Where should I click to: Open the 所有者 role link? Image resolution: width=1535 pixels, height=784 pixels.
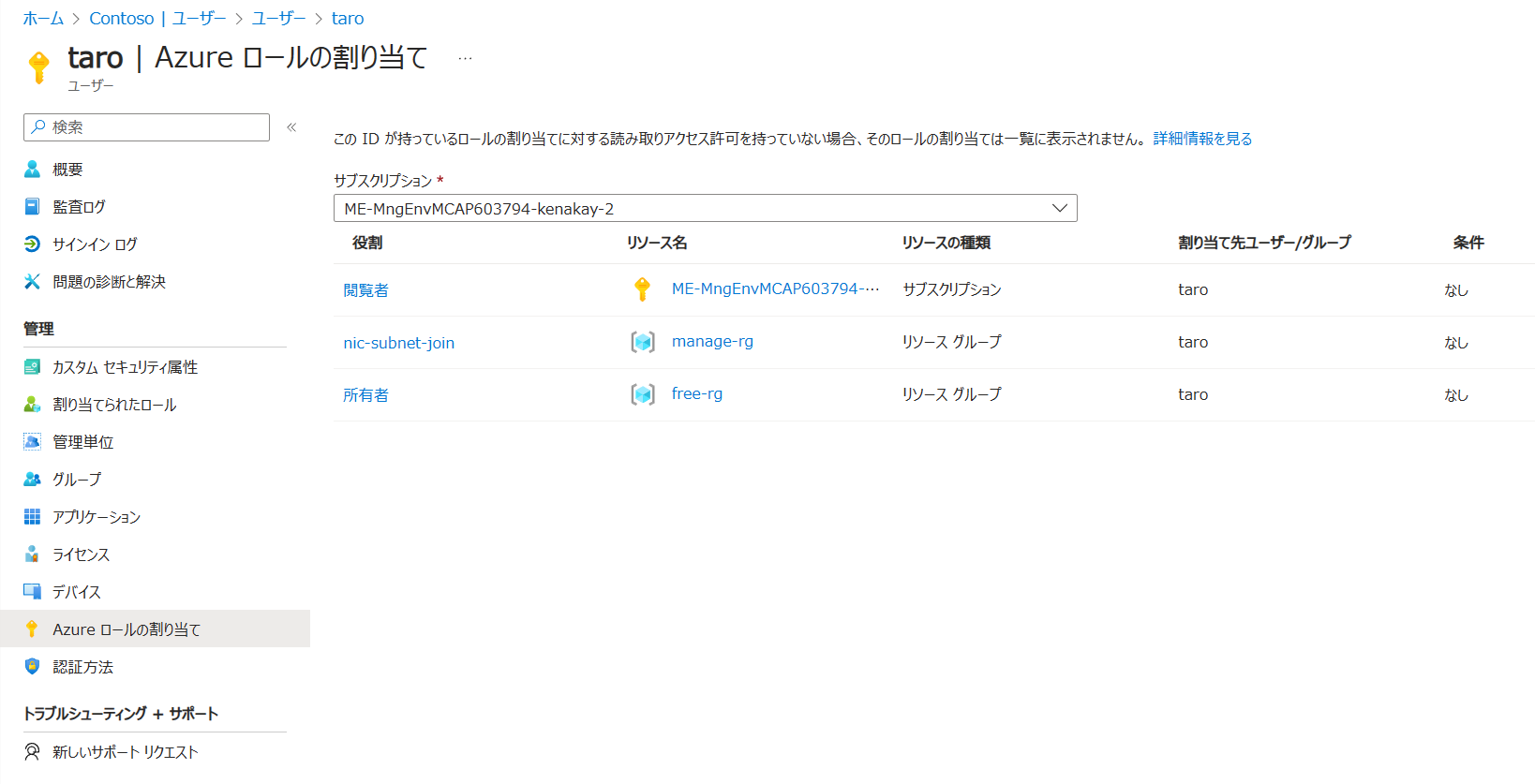pyautogui.click(x=365, y=395)
